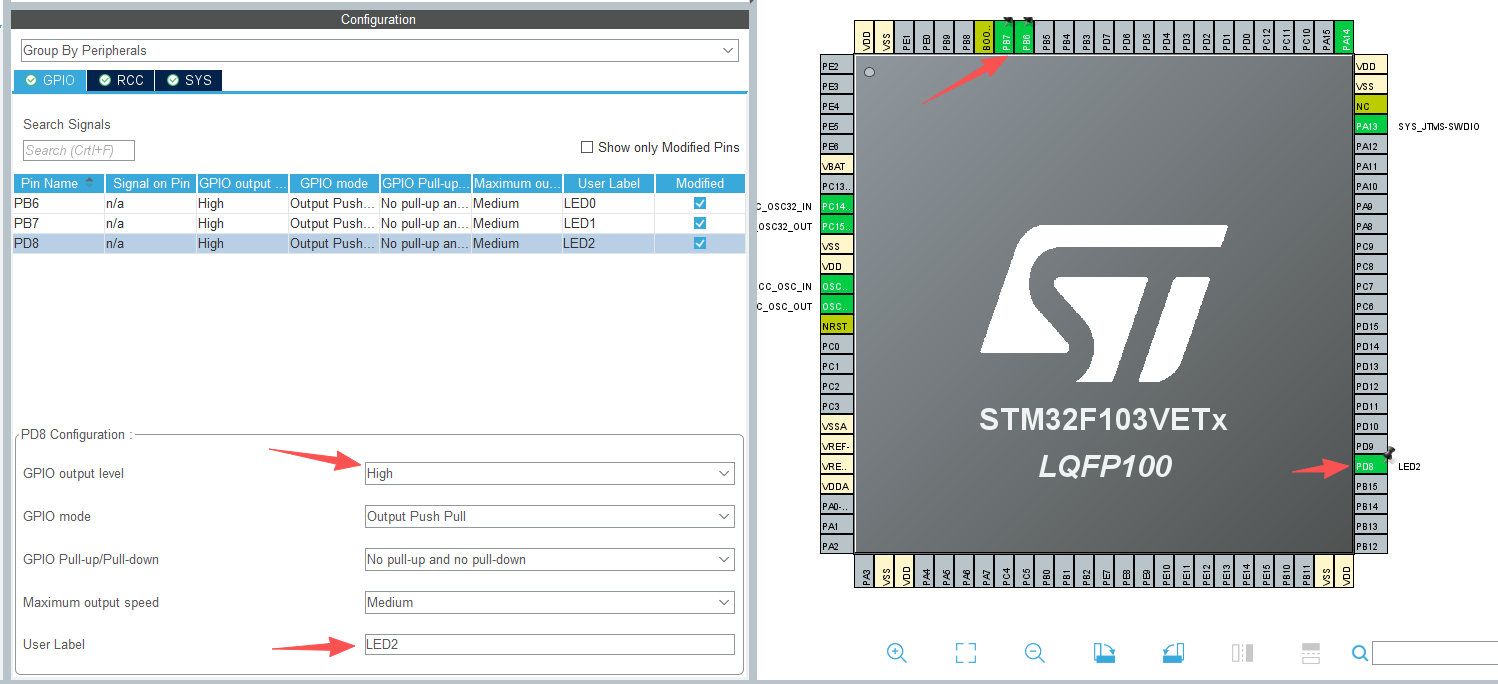Click the GPIO mode column header
This screenshot has width=1498, height=684.
(x=334, y=183)
